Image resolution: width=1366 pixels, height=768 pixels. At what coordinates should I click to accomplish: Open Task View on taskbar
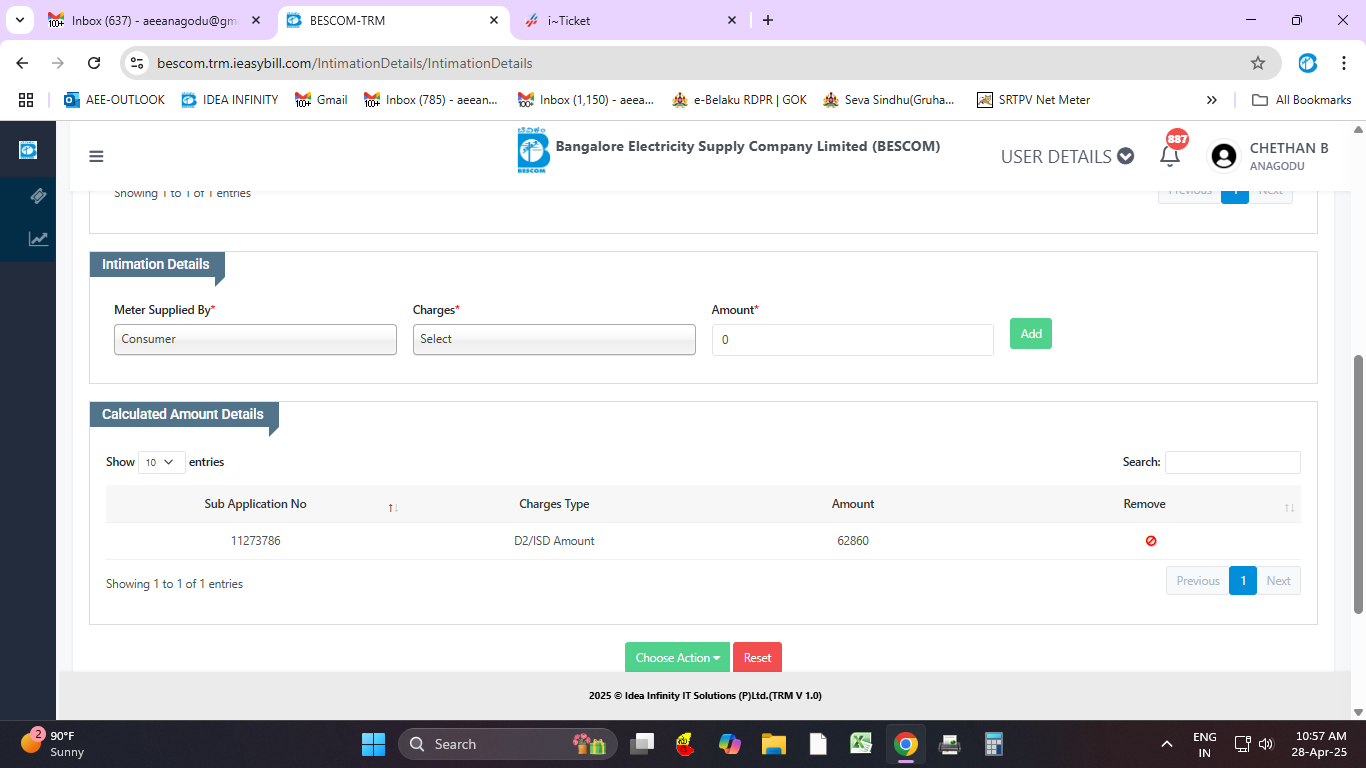[x=642, y=744]
